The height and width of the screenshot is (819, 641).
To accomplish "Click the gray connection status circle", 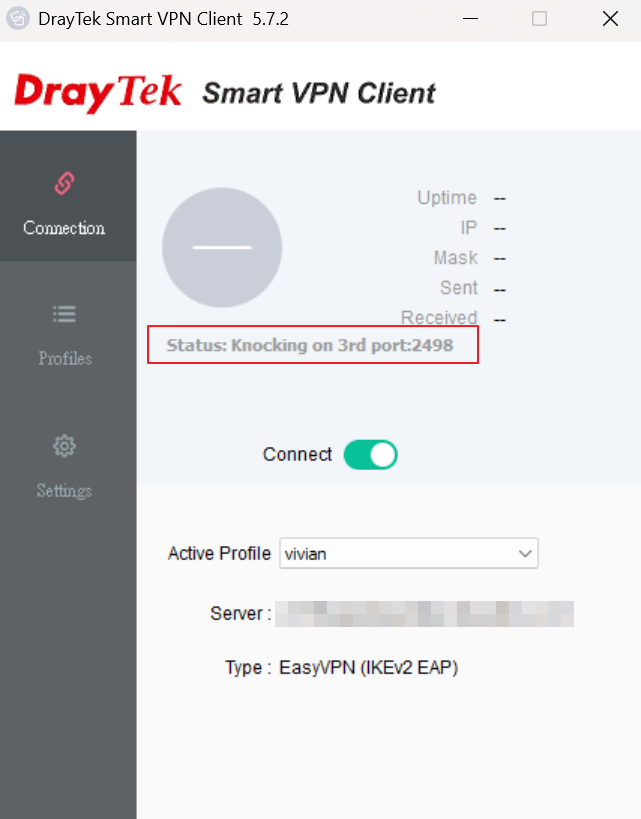I will [222, 248].
